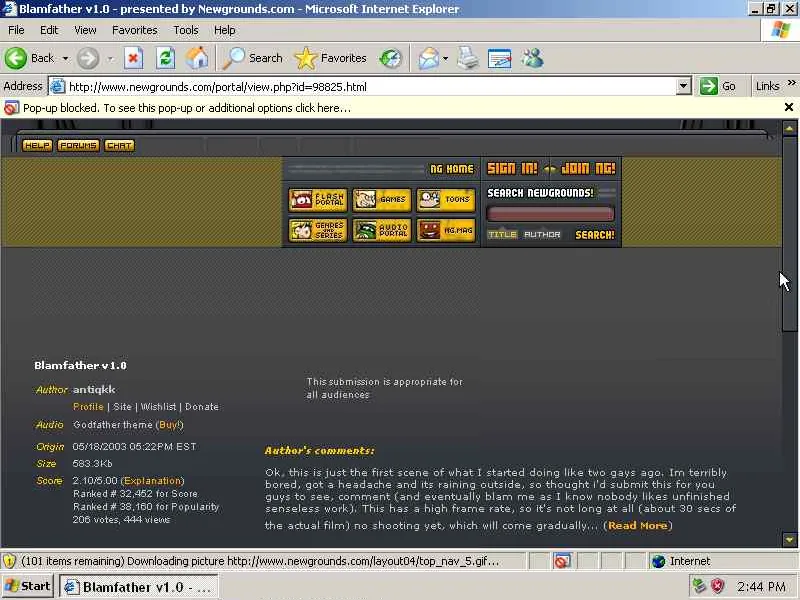The height and width of the screenshot is (600, 800).
Task: Click the red shield system tray icon
Action: click(x=717, y=586)
